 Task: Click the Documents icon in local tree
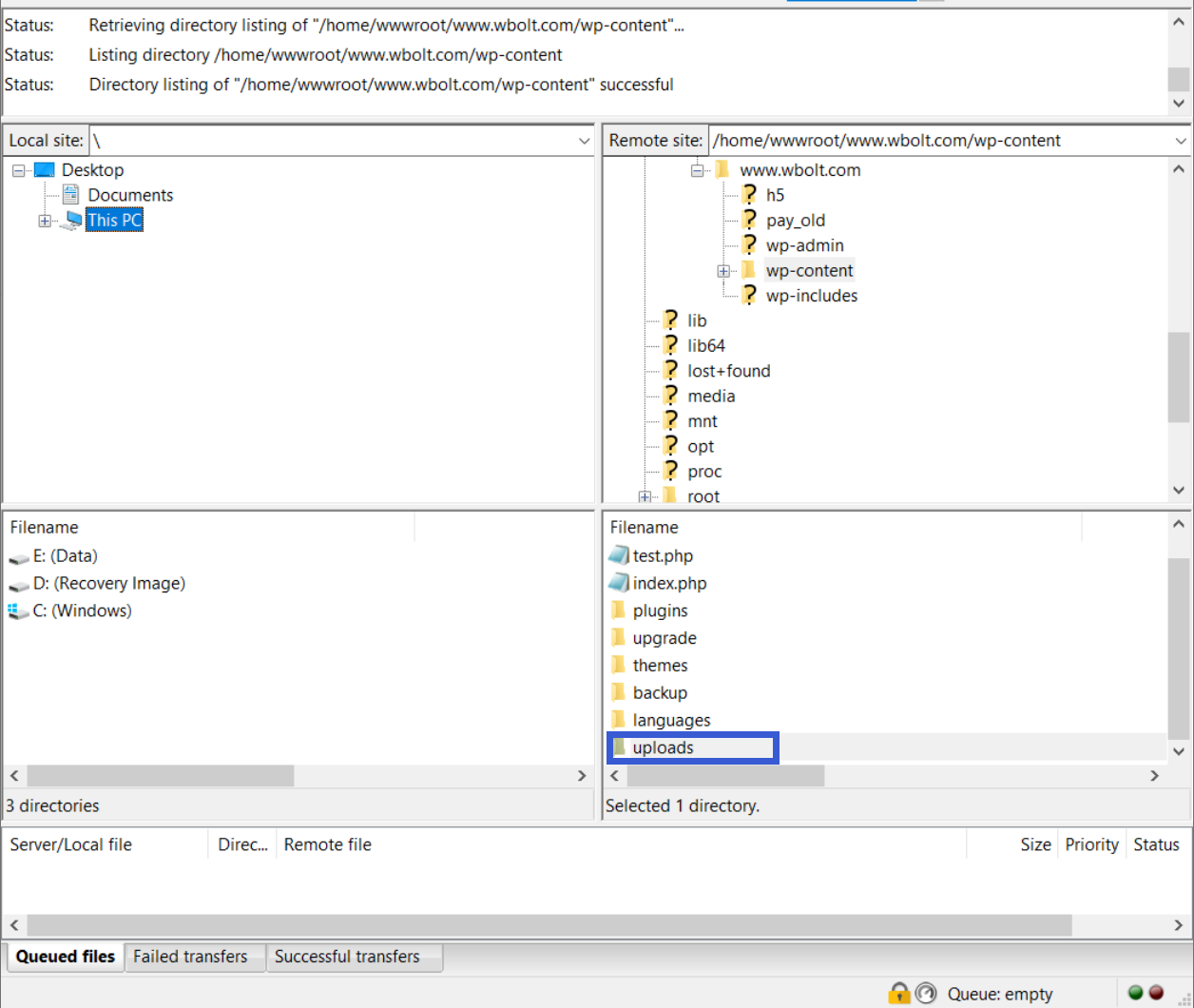(x=70, y=195)
